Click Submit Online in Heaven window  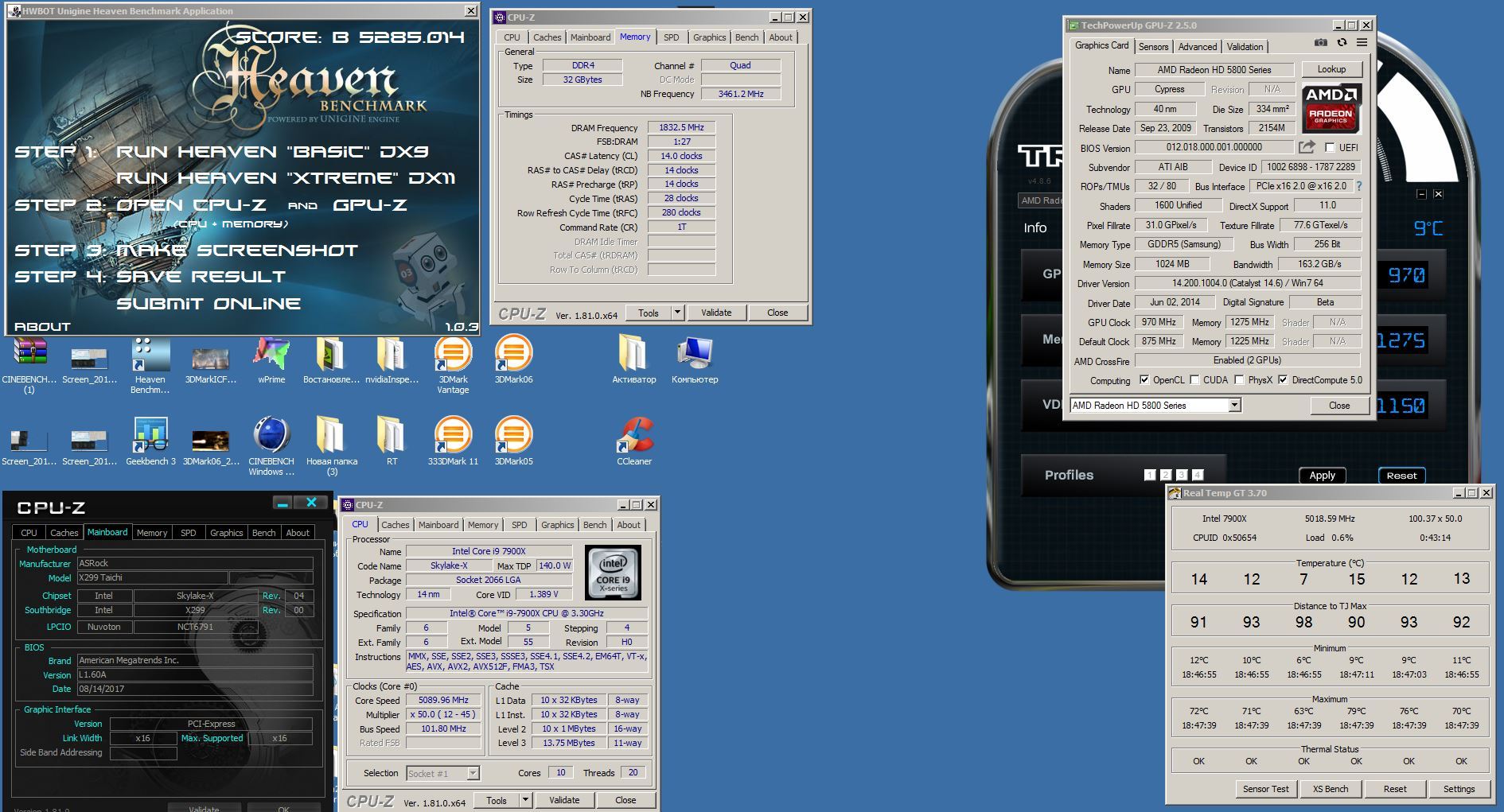tap(208, 303)
